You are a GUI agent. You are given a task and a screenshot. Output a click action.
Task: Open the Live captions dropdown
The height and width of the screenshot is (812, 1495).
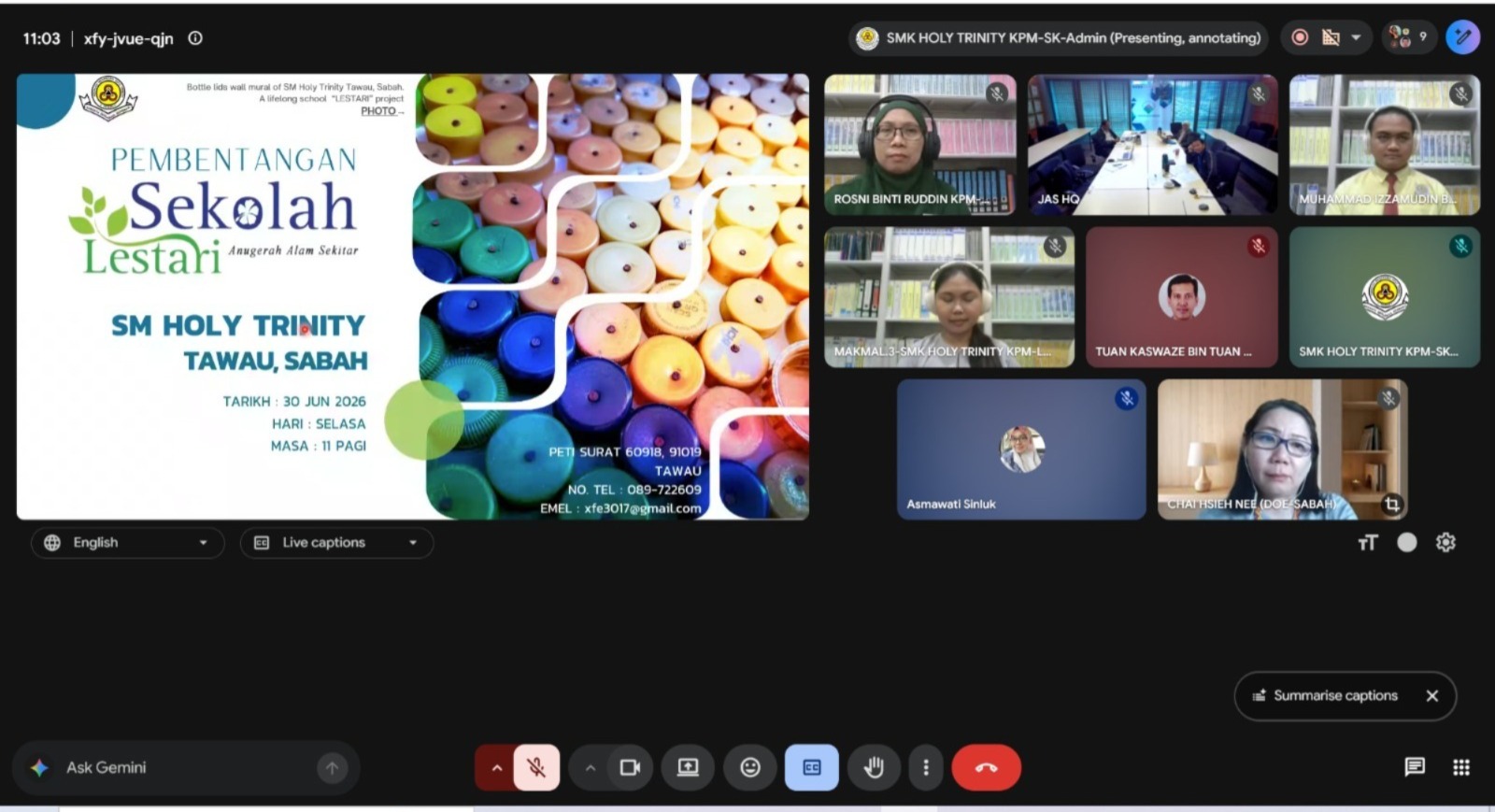(x=336, y=543)
